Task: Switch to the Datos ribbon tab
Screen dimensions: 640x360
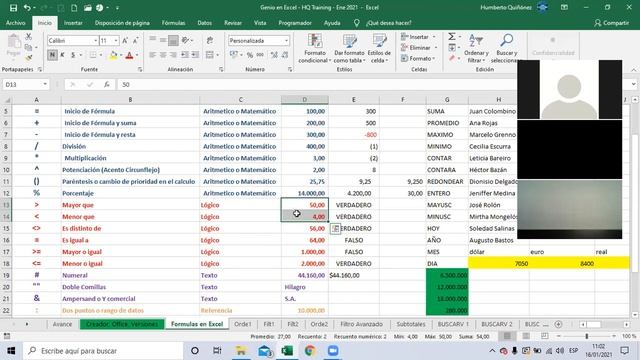Action: (204, 23)
